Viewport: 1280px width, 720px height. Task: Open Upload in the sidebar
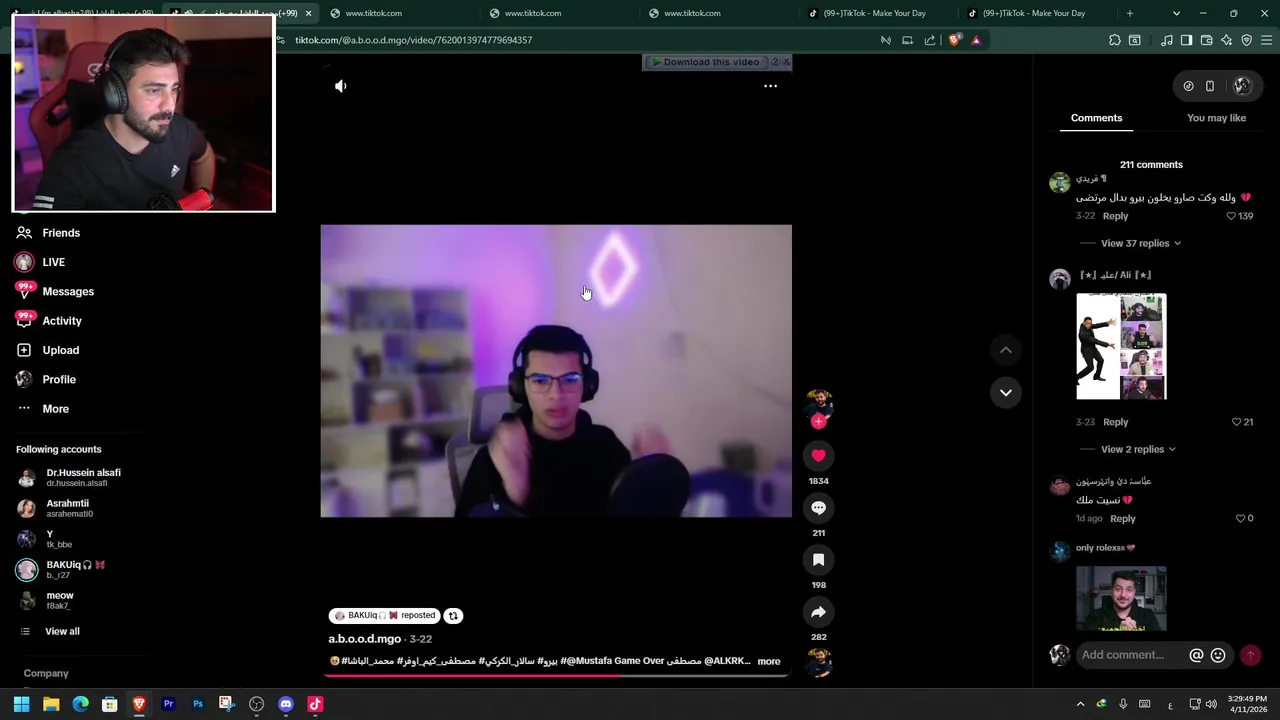pos(60,350)
